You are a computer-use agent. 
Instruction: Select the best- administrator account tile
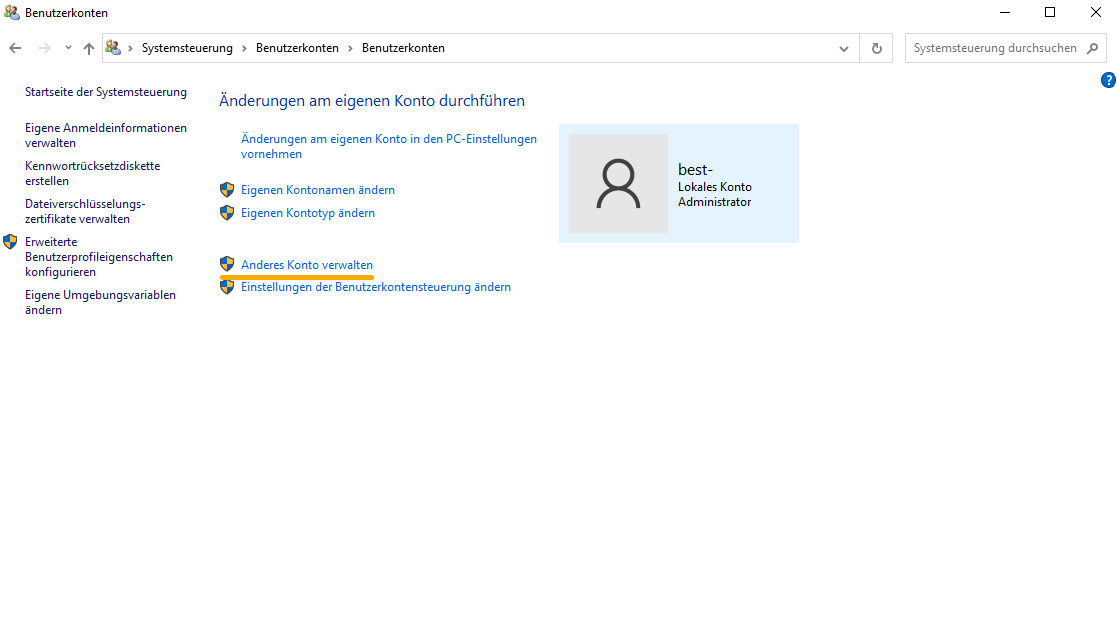(x=678, y=183)
